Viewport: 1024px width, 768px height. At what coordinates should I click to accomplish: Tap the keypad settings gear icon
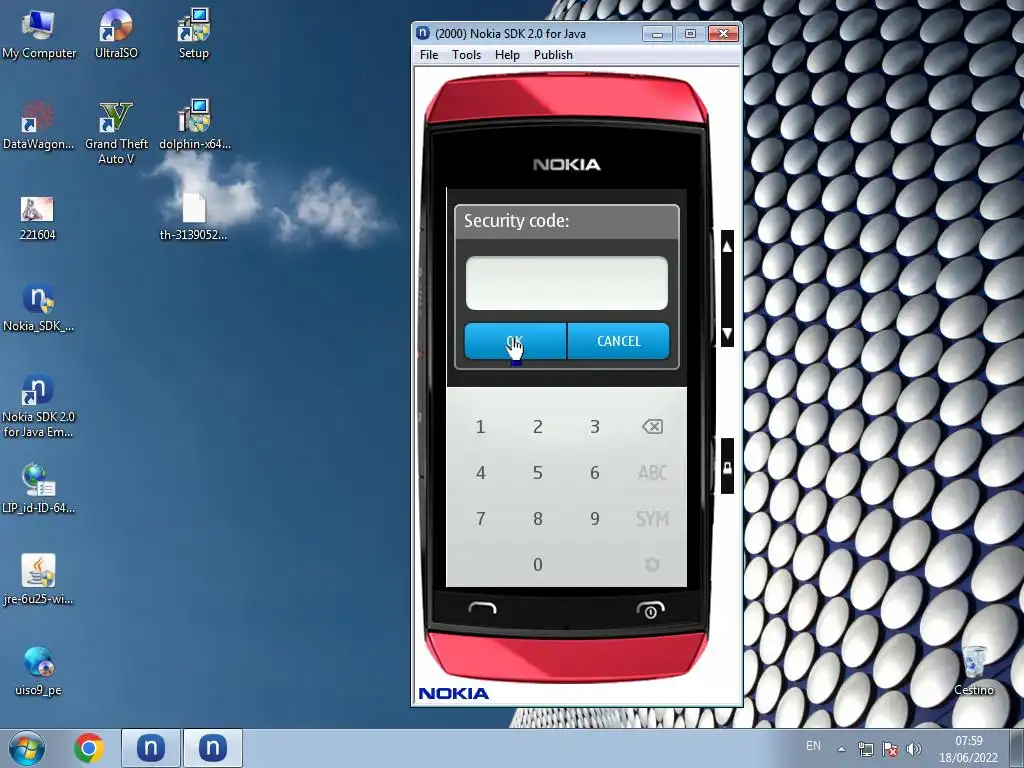coord(652,564)
